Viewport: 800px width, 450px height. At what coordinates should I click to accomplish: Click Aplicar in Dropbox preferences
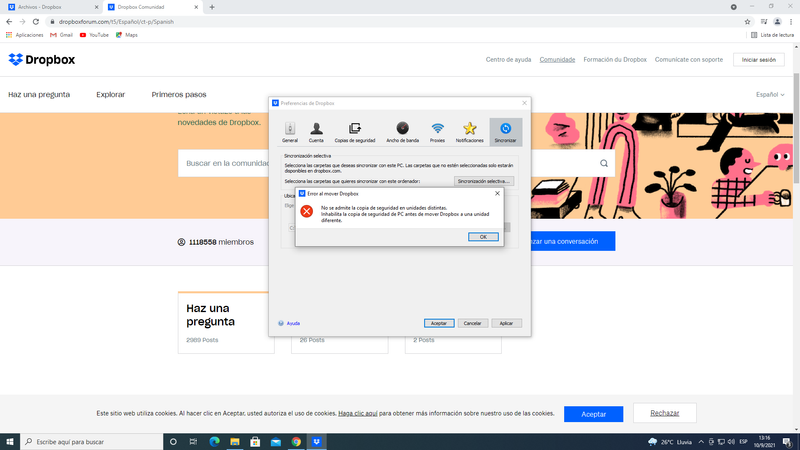click(x=506, y=323)
